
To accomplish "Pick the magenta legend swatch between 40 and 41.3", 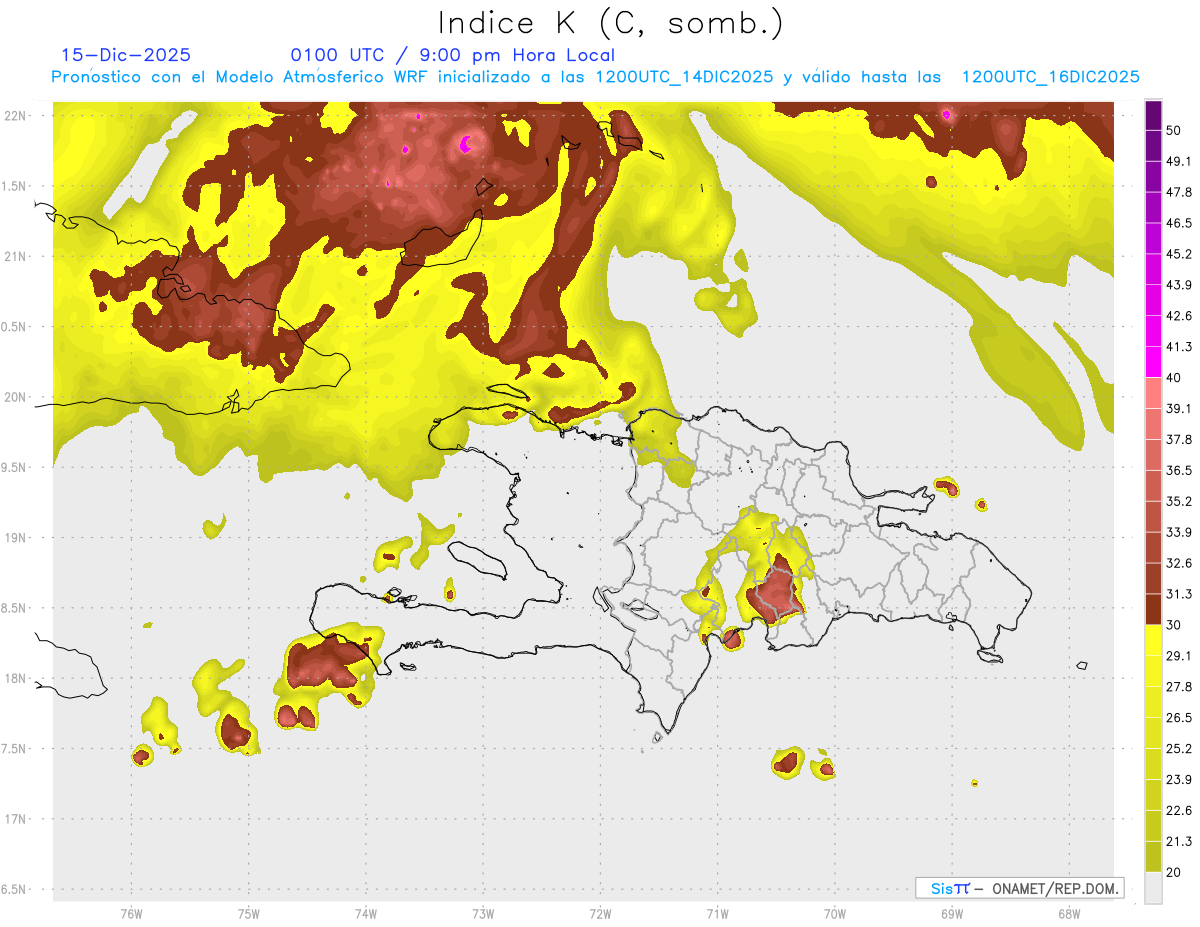I will pos(1153,362).
